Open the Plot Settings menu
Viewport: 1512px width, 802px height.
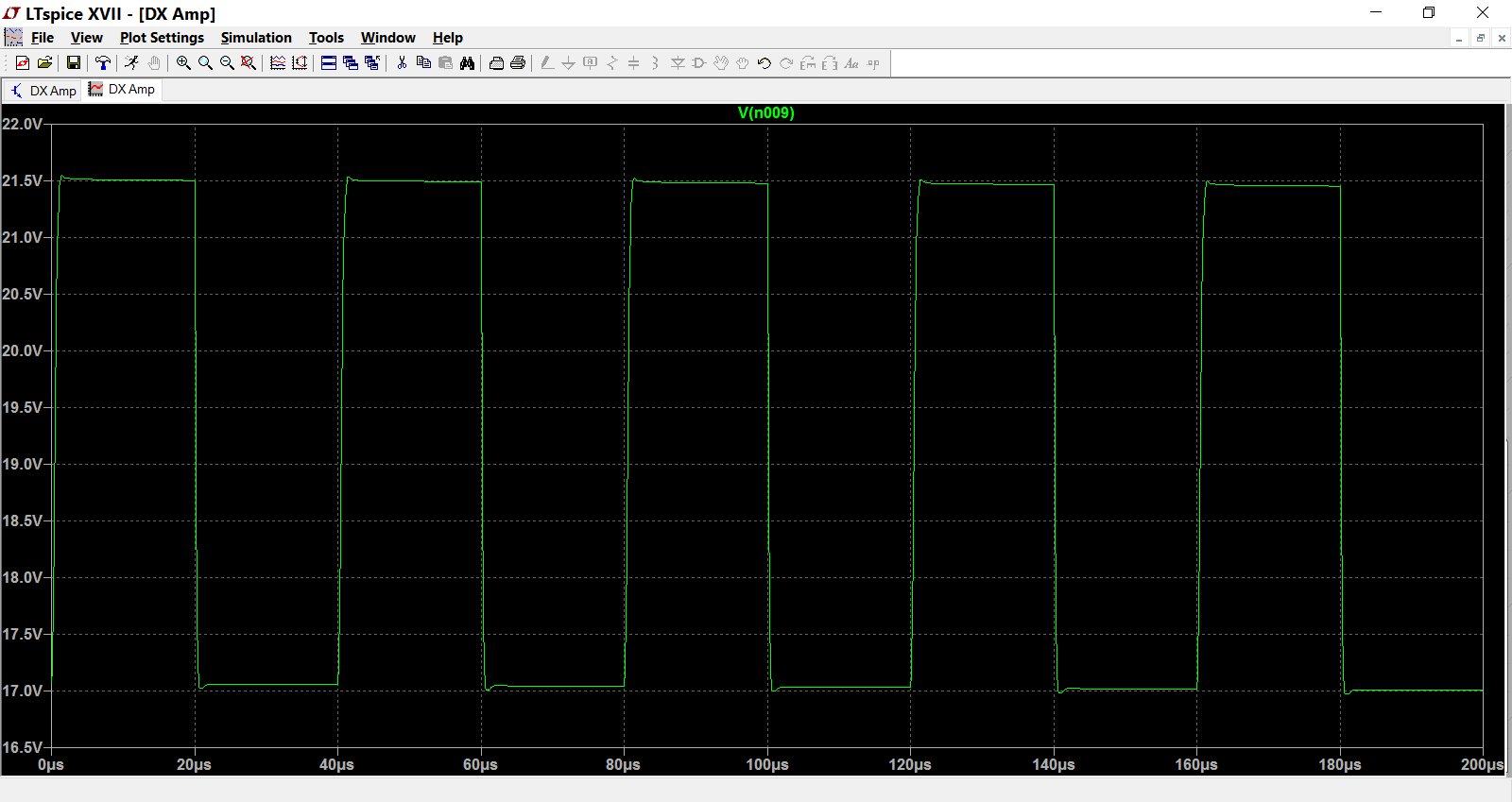[162, 38]
